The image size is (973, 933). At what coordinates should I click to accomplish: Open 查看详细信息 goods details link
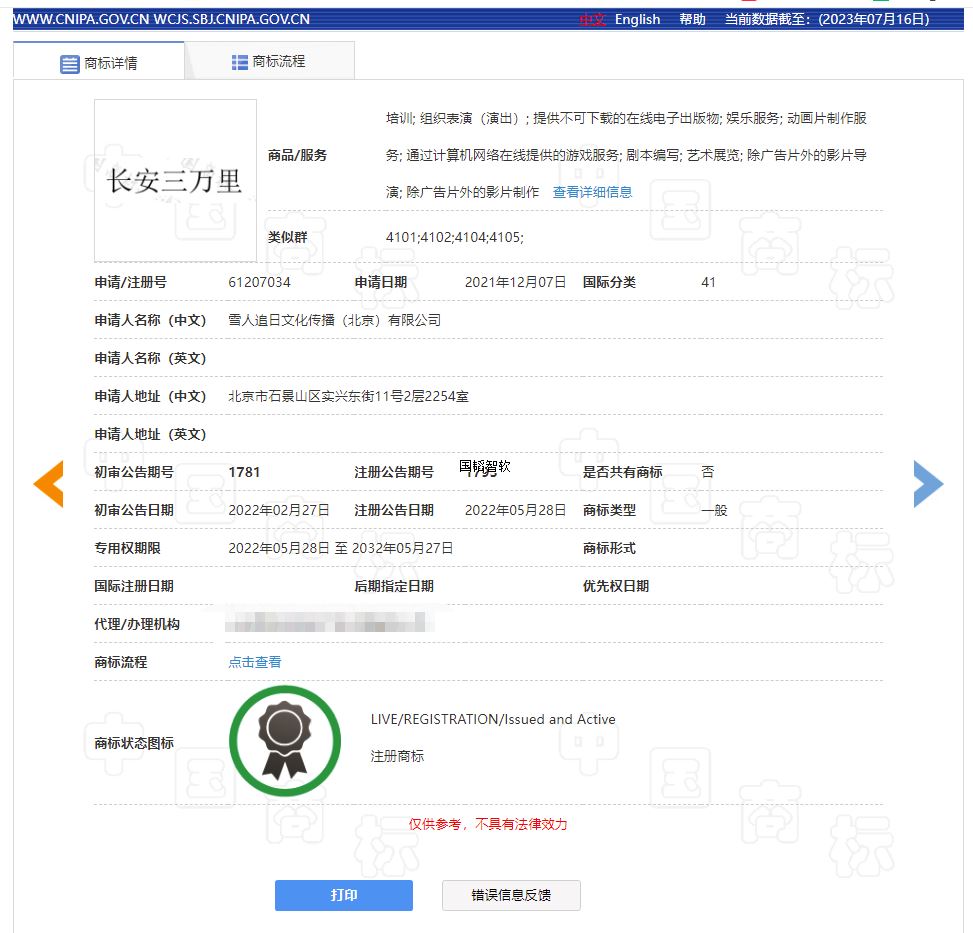592,192
